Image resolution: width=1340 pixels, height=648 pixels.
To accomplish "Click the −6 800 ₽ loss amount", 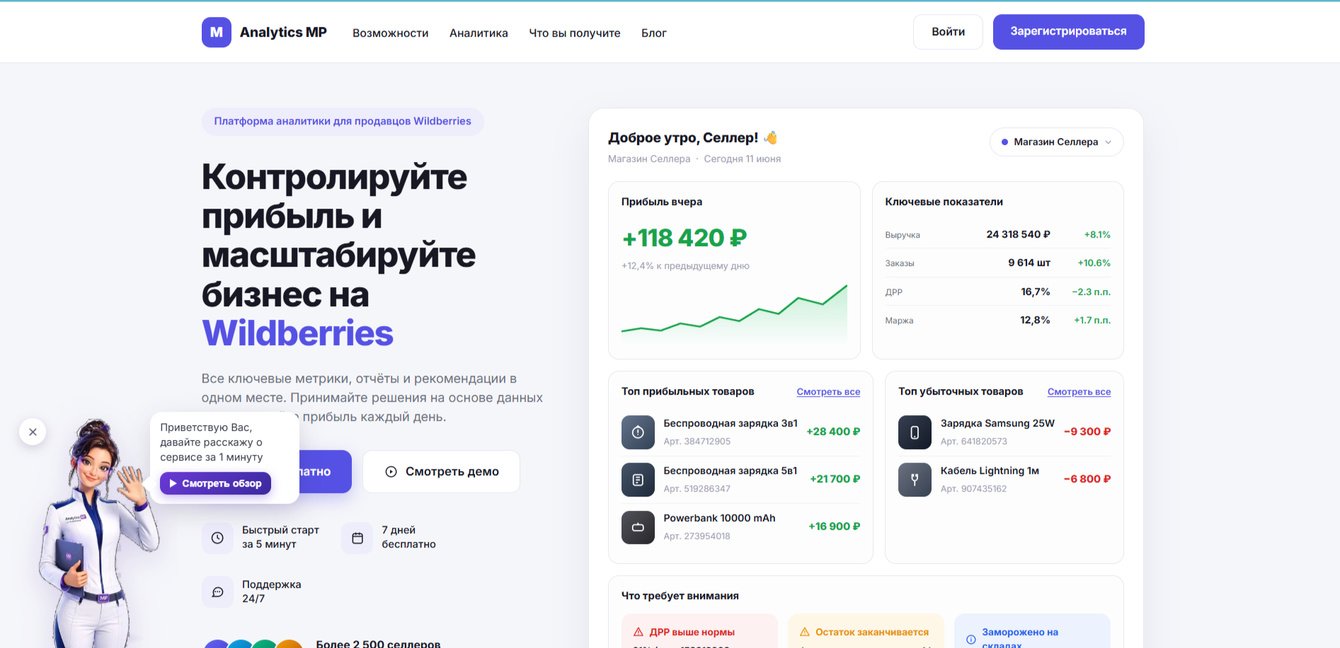I will tap(1087, 479).
